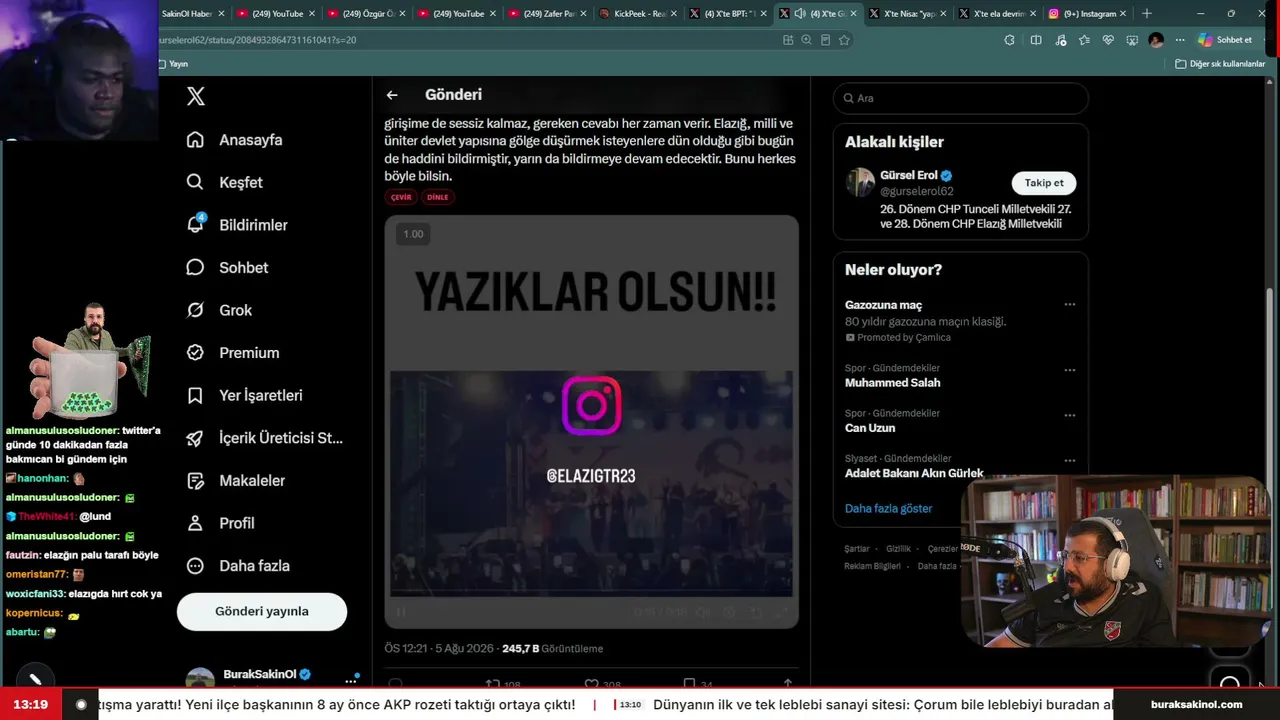
Task: Open BurakSakinOl account switcher menu
Action: pos(350,680)
